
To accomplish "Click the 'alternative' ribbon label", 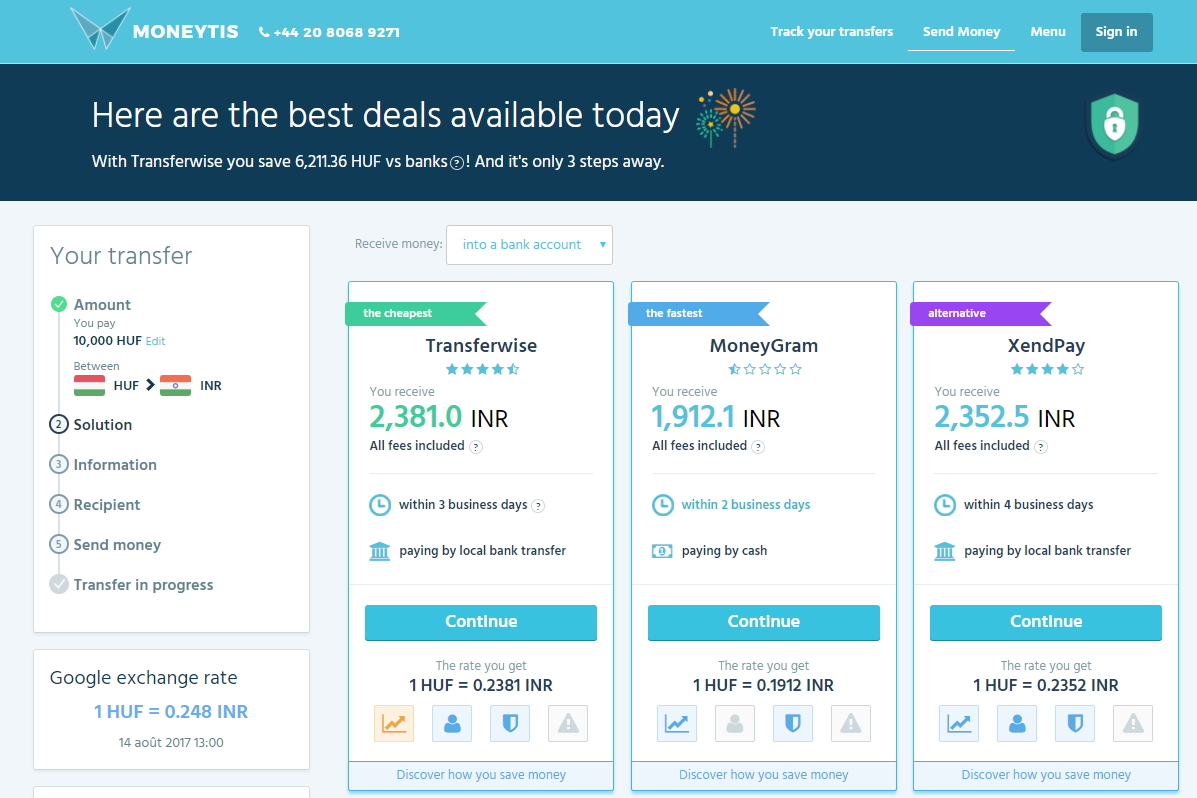I will [x=957, y=313].
